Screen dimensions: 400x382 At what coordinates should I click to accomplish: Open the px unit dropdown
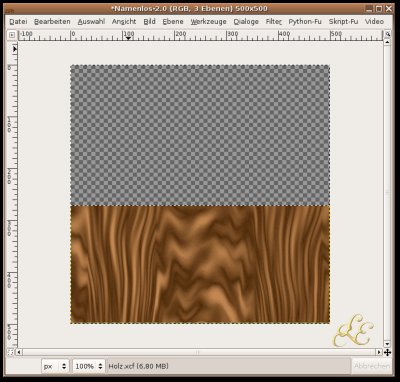(x=55, y=366)
